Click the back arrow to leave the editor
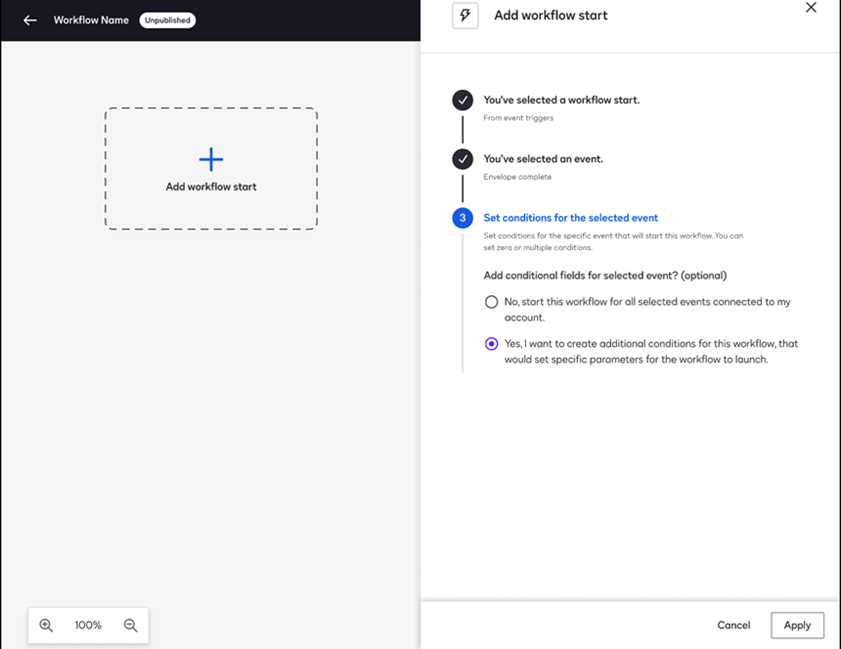Image resolution: width=841 pixels, height=649 pixels. pos(29,19)
